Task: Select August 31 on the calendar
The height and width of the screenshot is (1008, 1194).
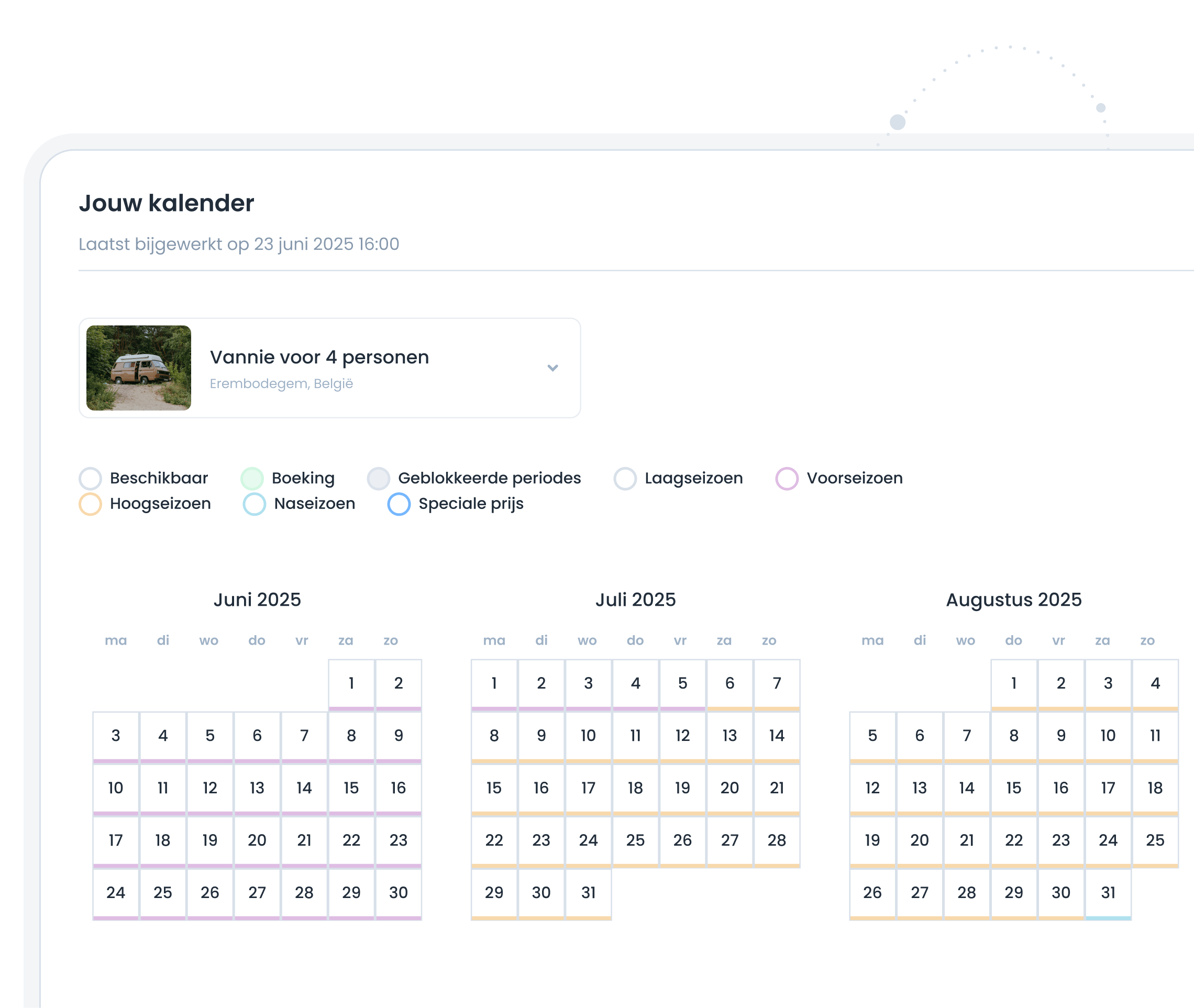Action: [1108, 892]
